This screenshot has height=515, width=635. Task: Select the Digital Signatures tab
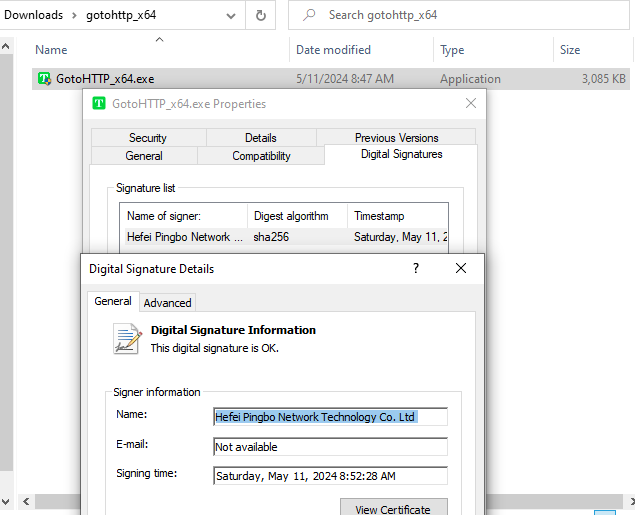tap(401, 154)
